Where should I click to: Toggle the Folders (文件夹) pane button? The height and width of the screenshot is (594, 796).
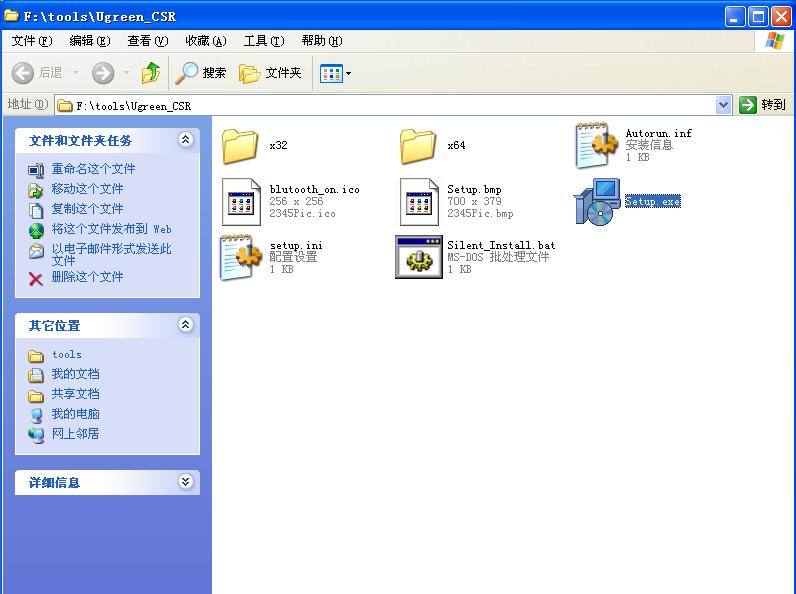coord(270,73)
